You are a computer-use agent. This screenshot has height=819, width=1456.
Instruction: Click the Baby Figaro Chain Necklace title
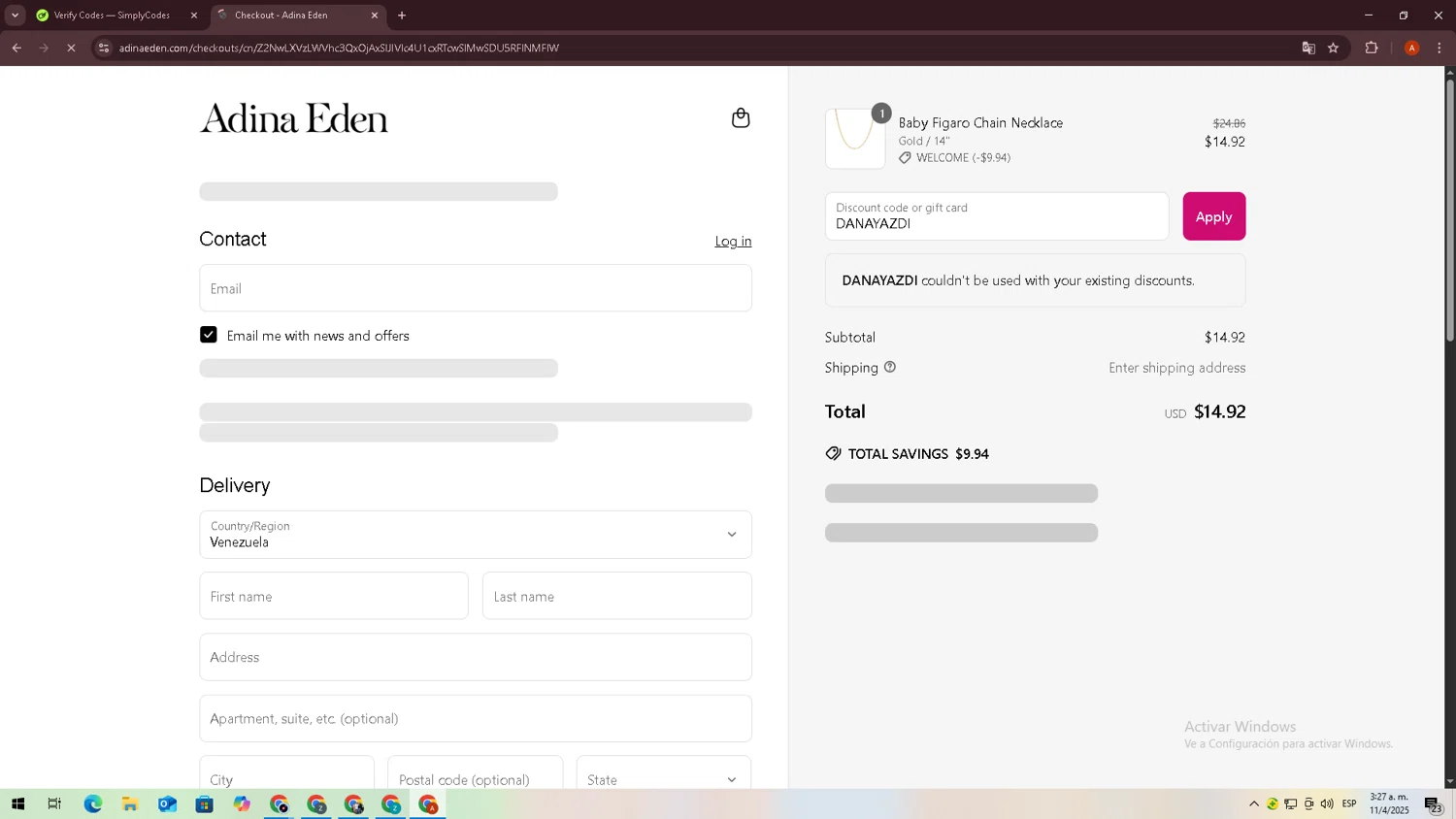click(980, 122)
